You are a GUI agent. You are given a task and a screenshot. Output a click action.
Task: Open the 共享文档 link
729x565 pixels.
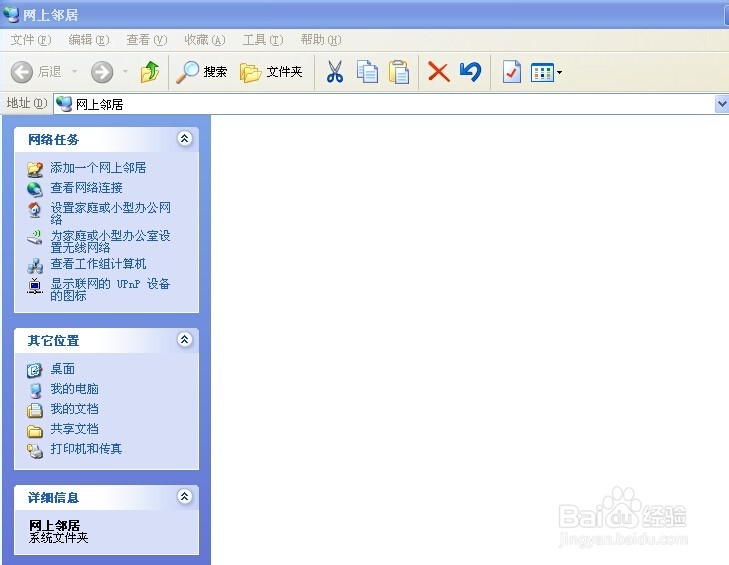74,429
